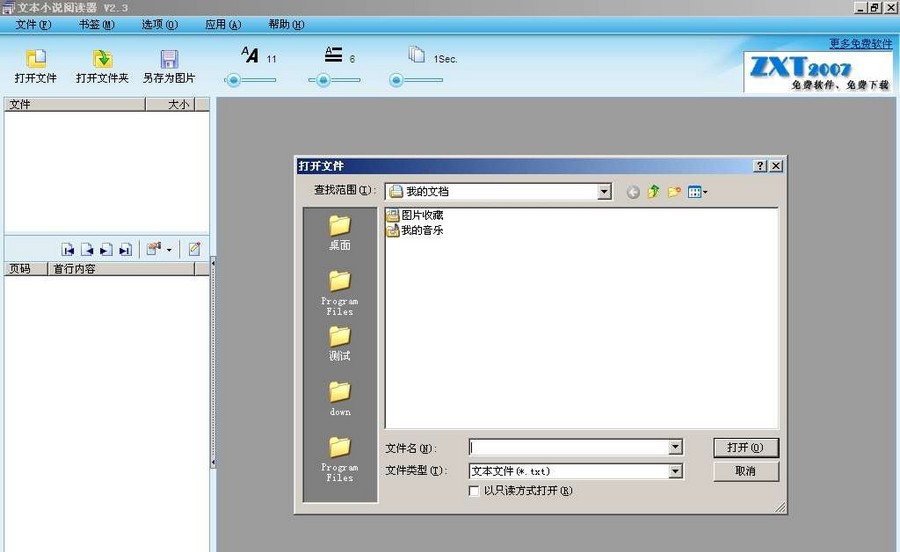Open the 书签(M) menu

[x=96, y=25]
